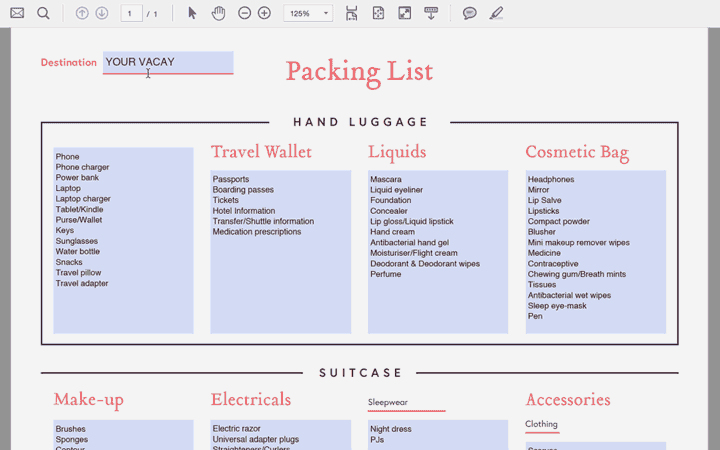
Task: Click 'Phone charger' in first list
Action: [x=82, y=167]
